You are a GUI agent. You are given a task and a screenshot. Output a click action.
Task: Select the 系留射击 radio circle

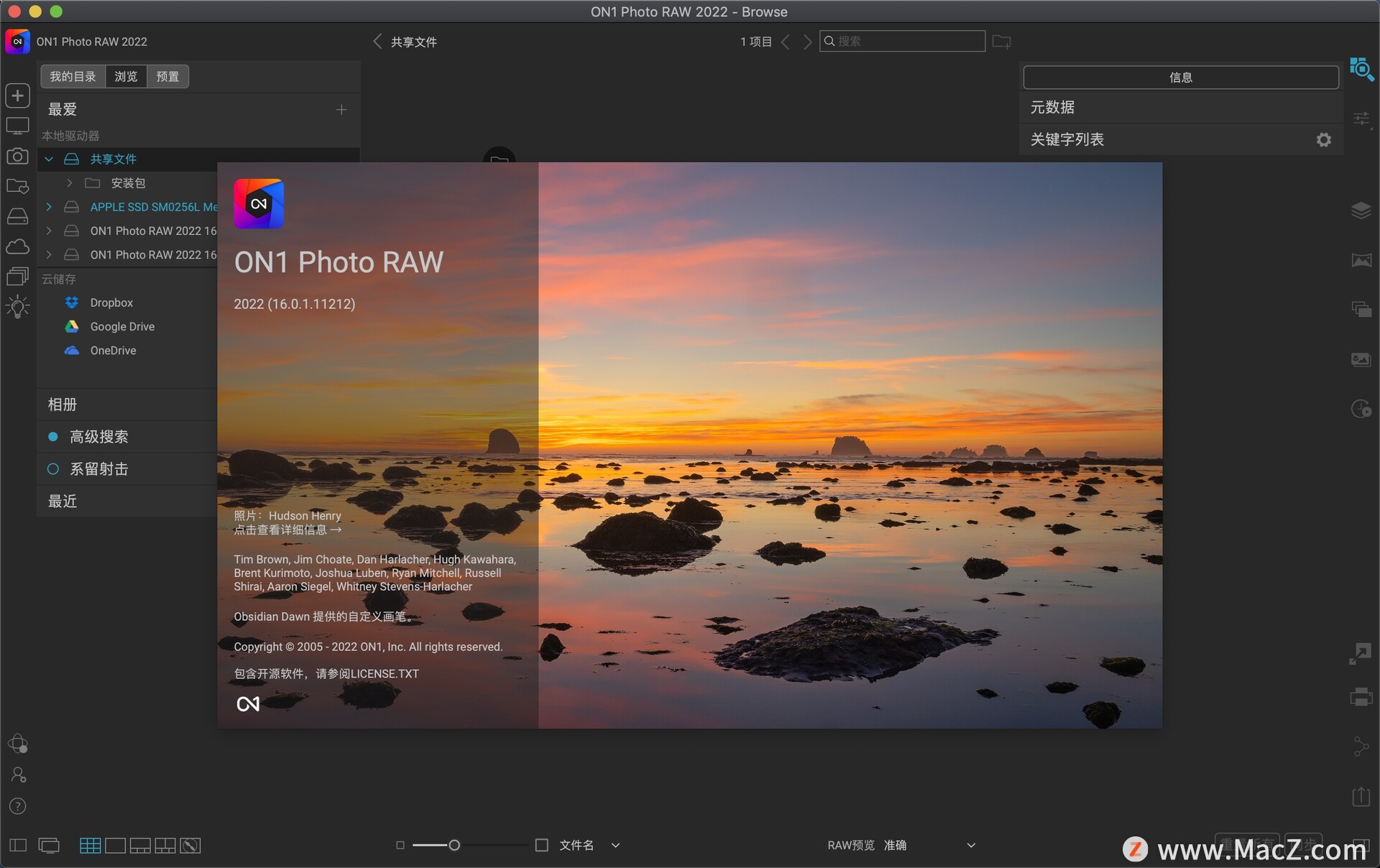click(52, 468)
